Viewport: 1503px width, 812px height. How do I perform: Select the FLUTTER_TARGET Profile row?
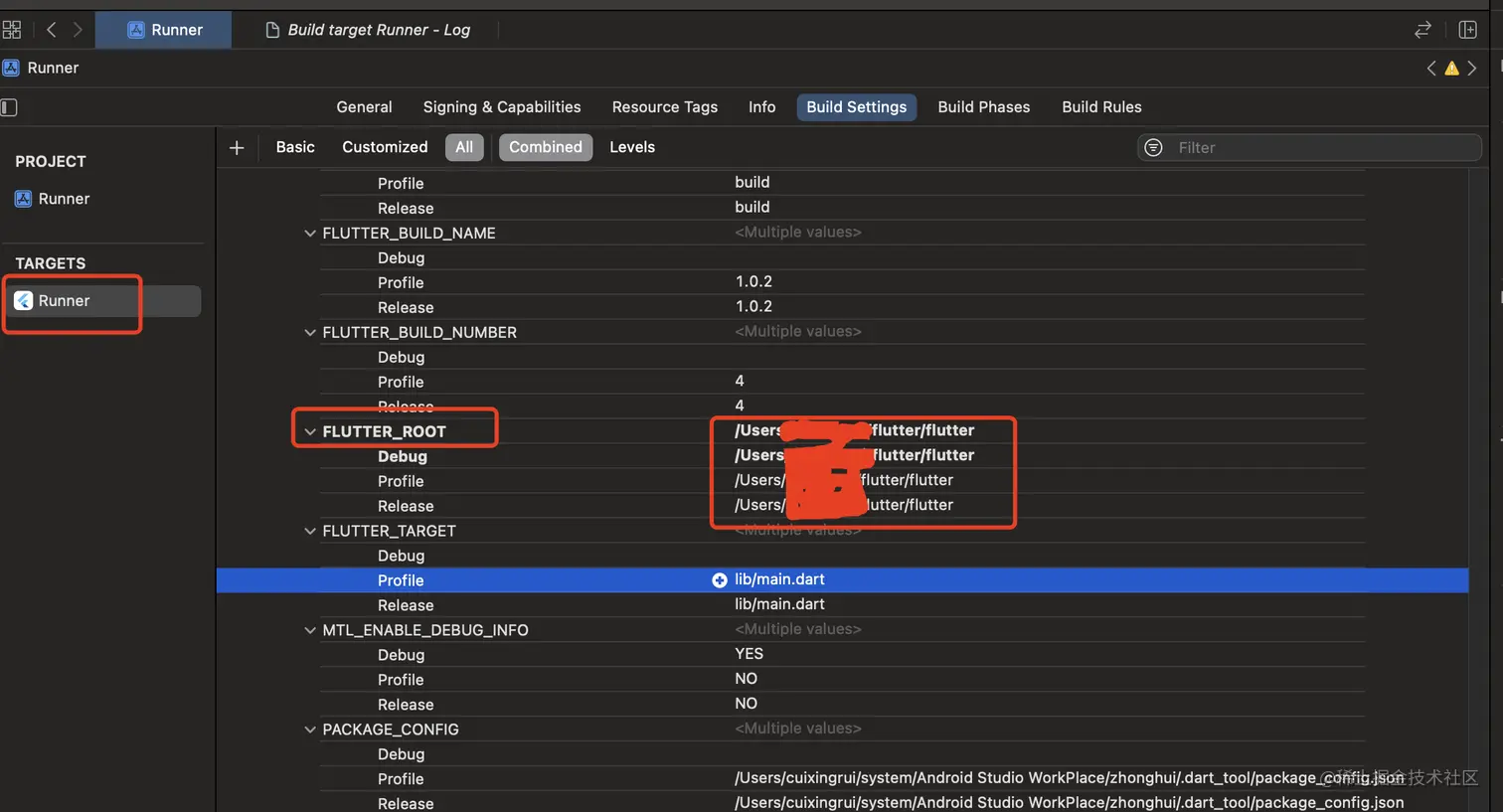point(842,580)
